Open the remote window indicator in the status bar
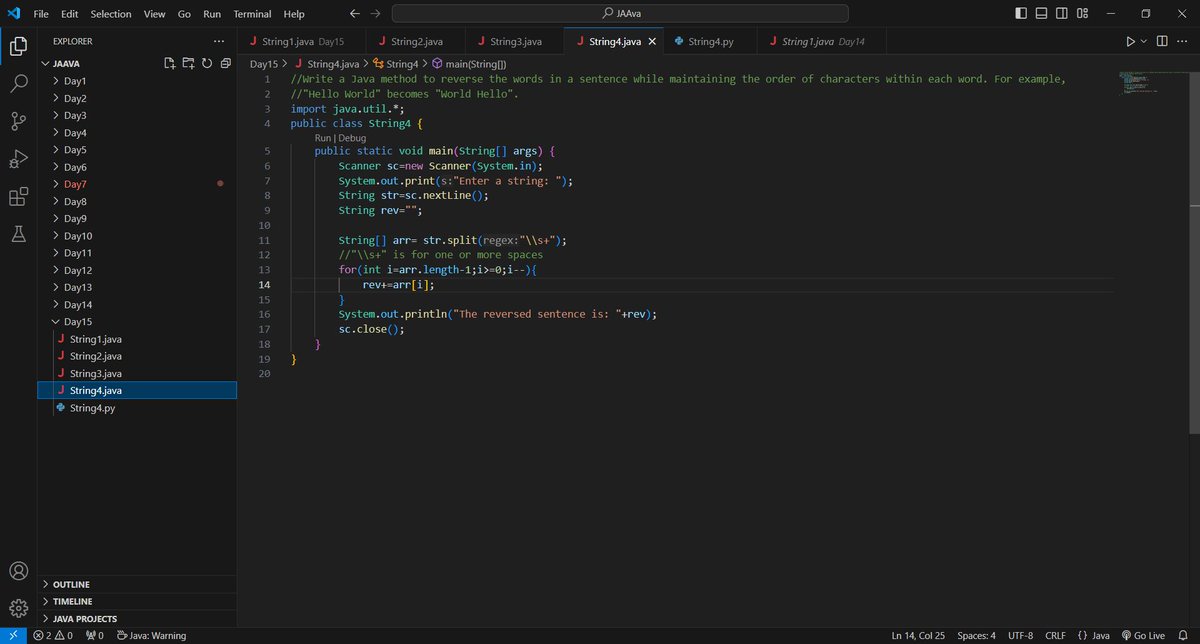This screenshot has height=644, width=1200. 12,635
